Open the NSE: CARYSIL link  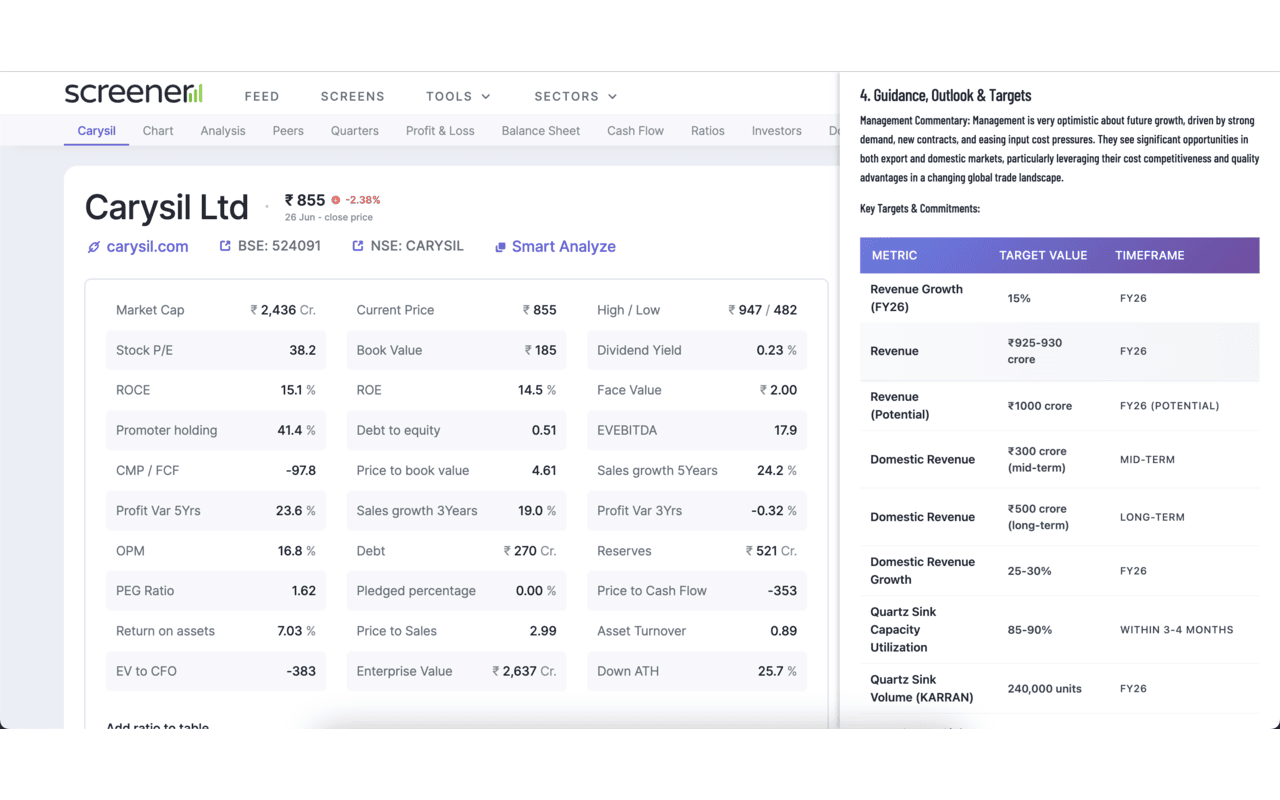coord(417,246)
